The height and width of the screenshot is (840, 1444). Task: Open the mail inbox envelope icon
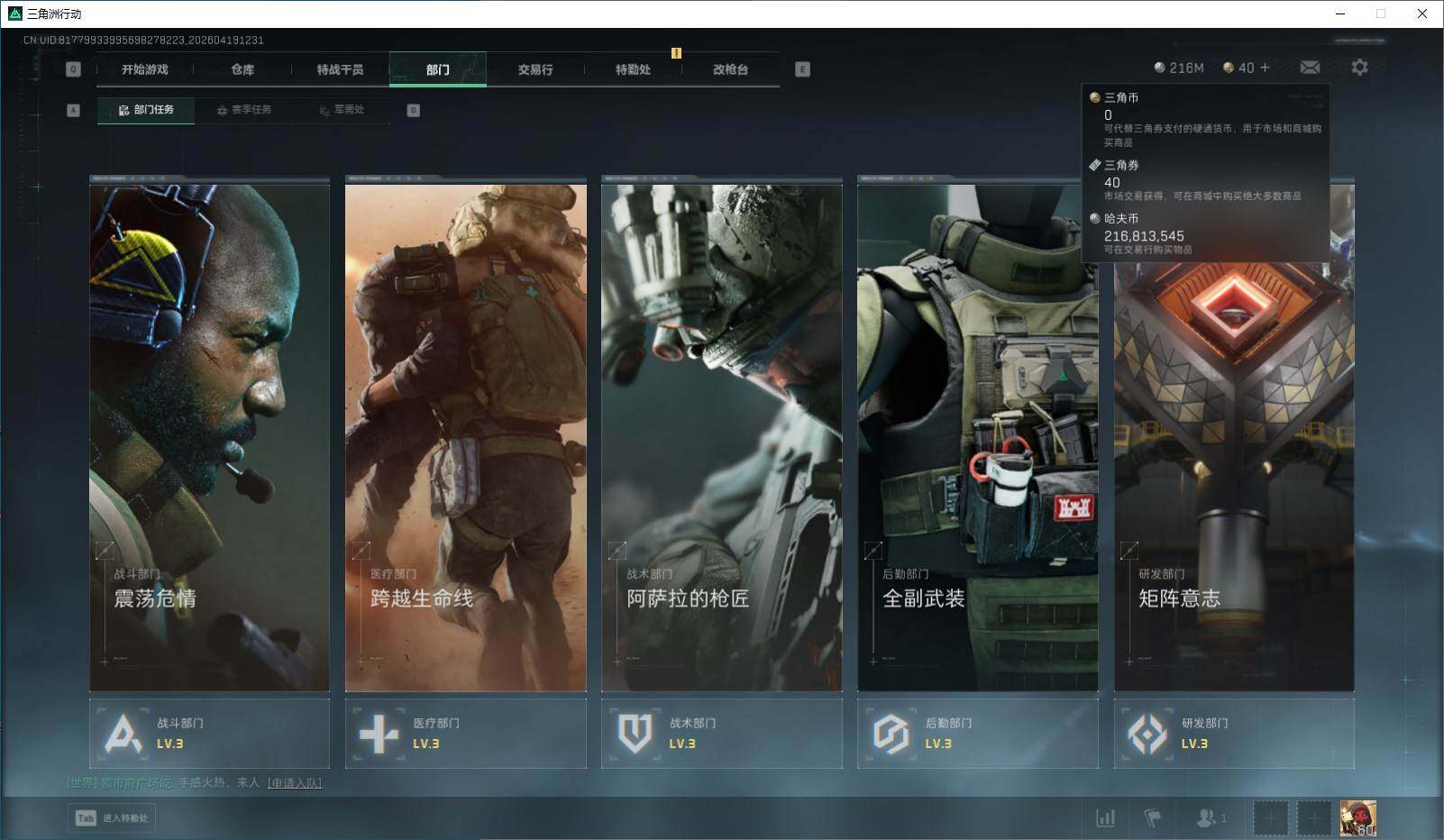(x=1310, y=68)
